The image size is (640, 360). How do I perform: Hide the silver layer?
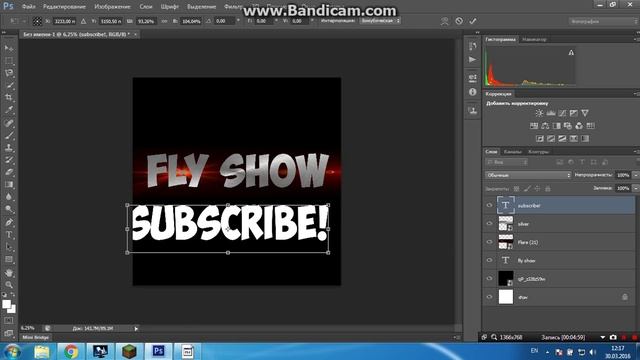[489, 224]
